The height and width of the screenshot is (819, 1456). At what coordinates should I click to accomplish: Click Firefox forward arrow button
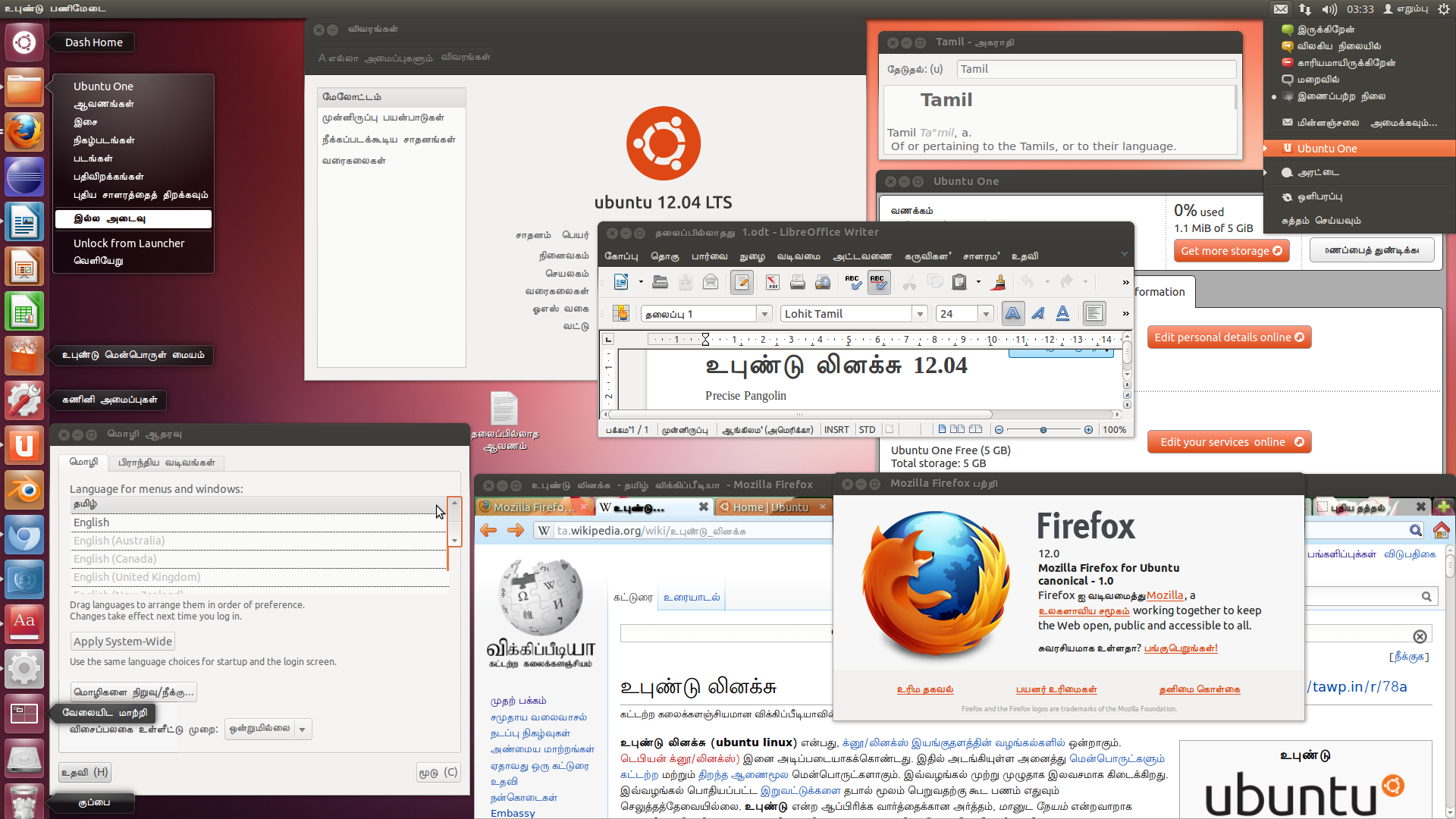515,530
